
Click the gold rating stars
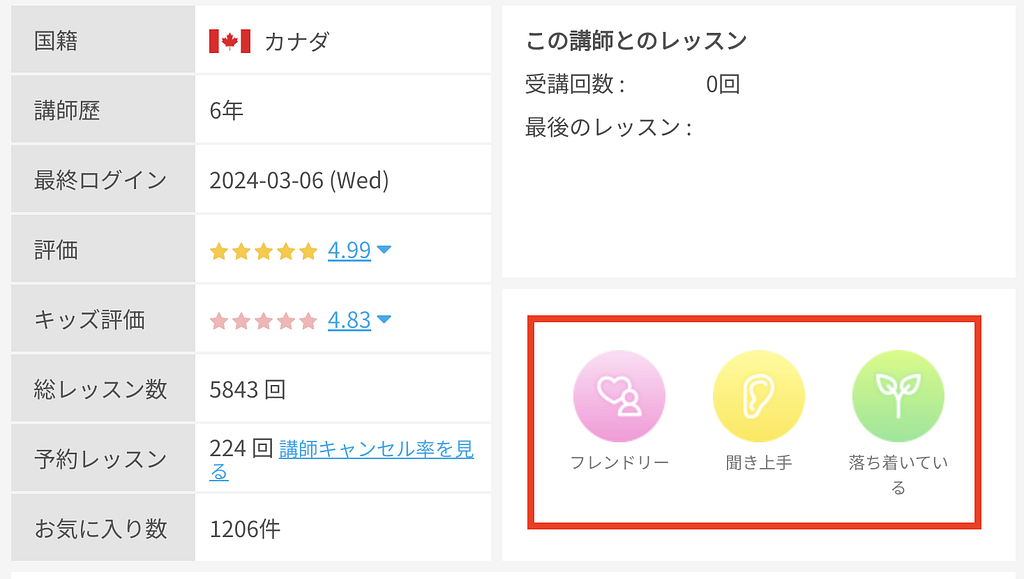[263, 251]
